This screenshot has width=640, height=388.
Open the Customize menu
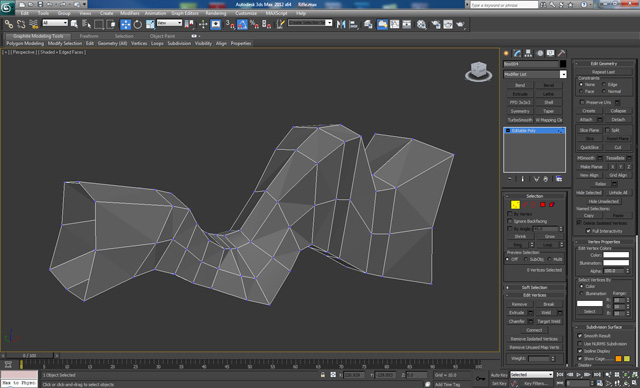point(246,13)
